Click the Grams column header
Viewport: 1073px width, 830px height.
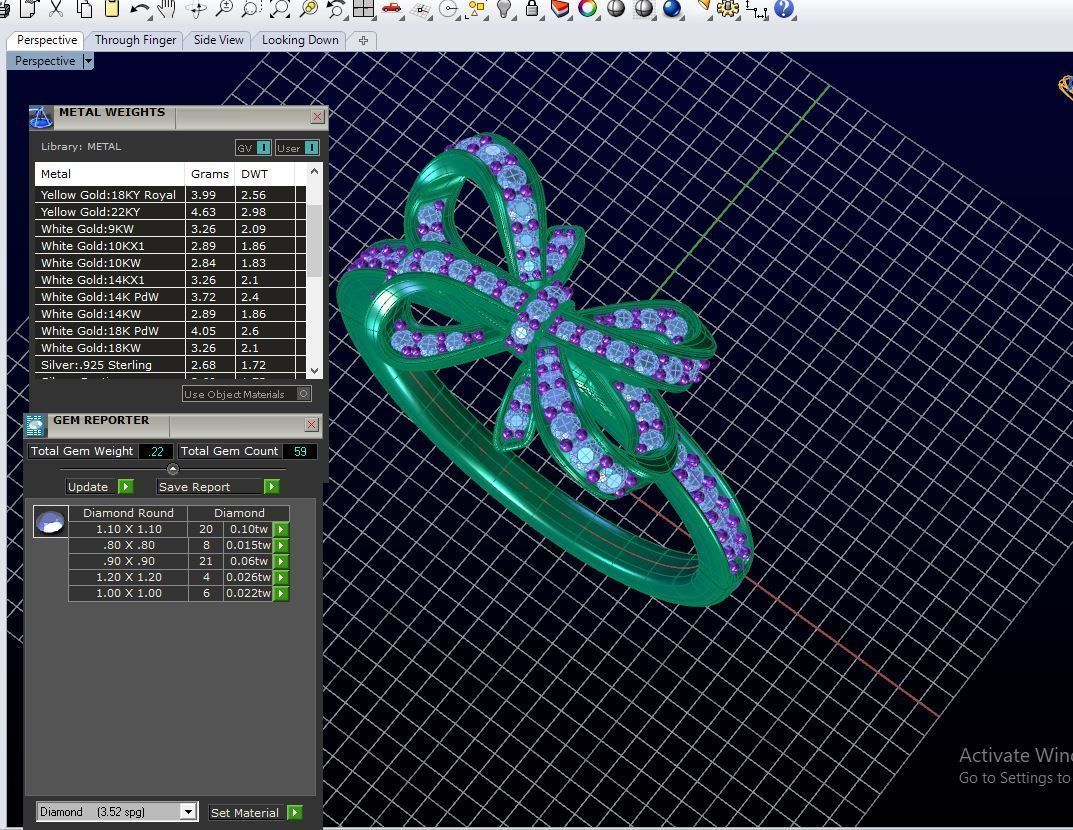[209, 174]
